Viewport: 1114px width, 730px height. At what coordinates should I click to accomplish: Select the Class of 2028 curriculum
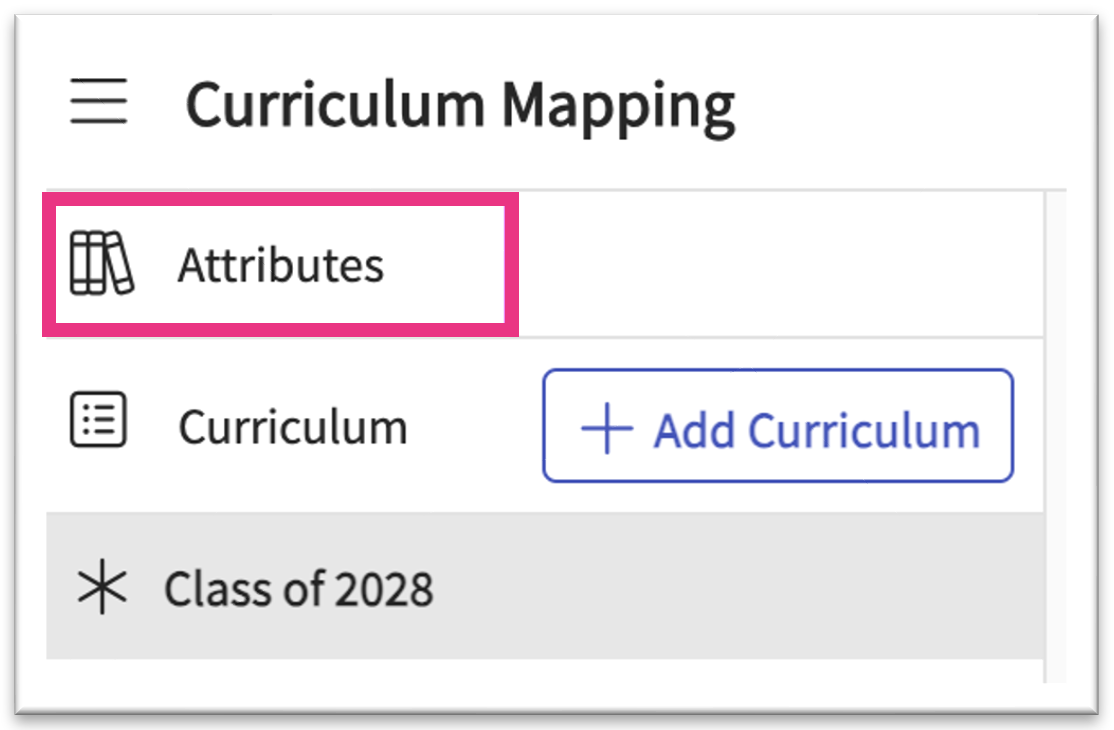[298, 589]
